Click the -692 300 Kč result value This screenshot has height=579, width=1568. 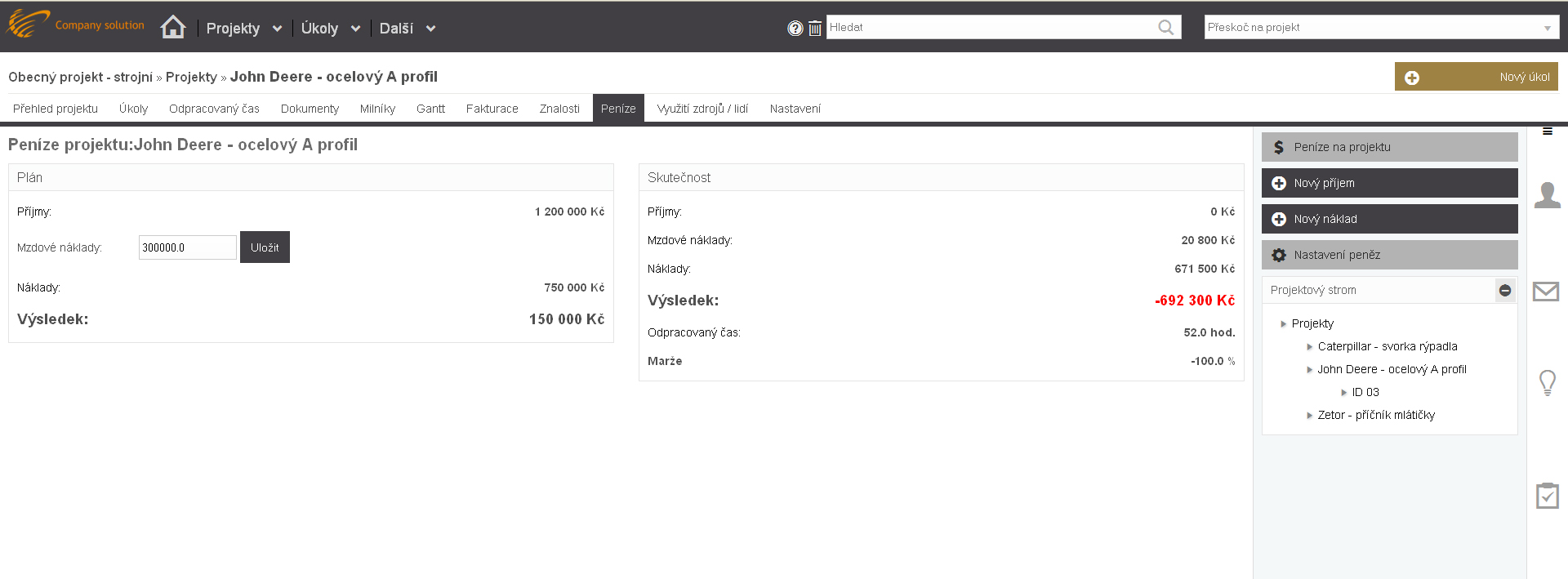pos(1195,301)
